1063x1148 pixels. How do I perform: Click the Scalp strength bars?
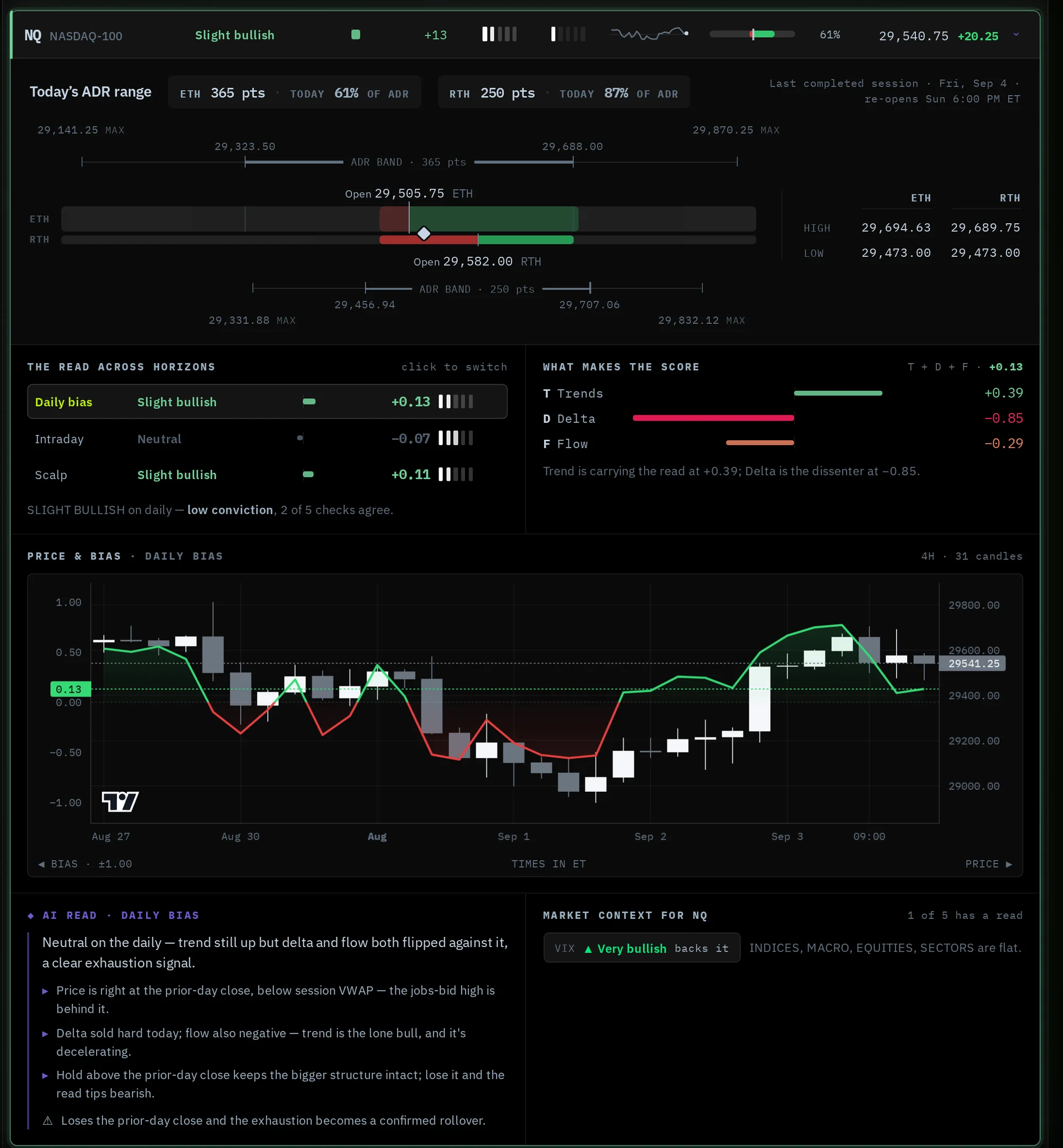coord(455,474)
